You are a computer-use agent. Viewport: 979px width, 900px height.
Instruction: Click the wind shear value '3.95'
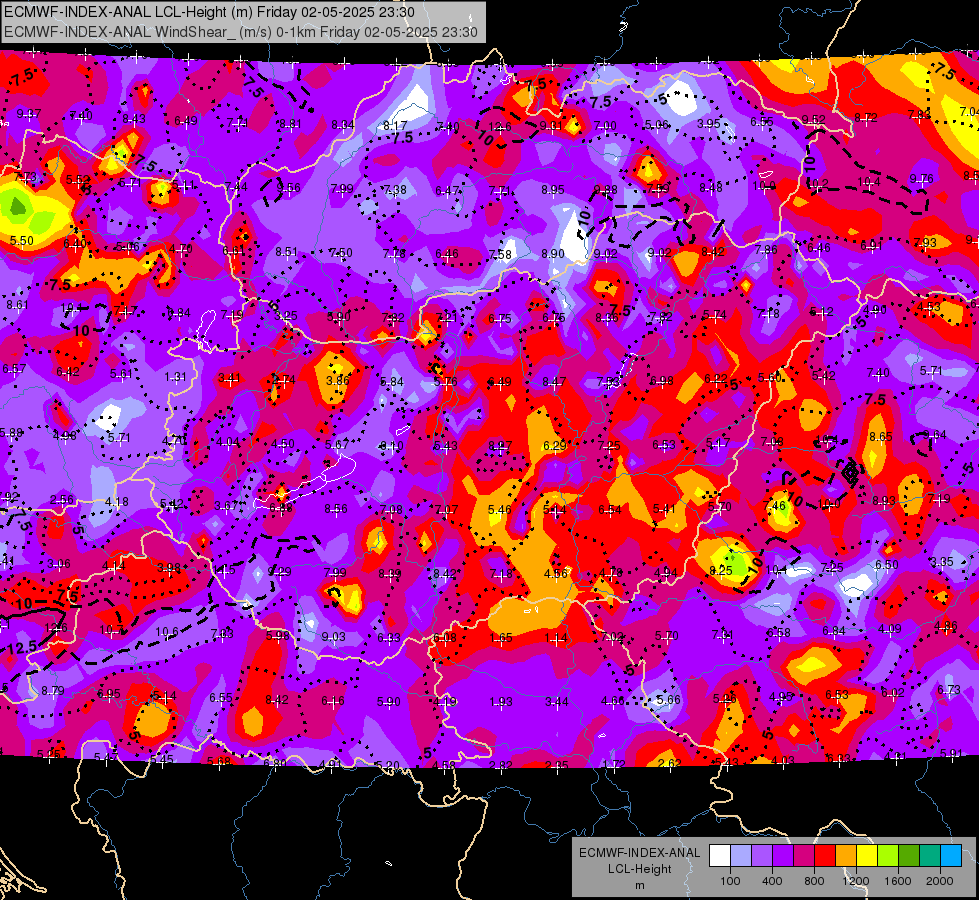709,123
